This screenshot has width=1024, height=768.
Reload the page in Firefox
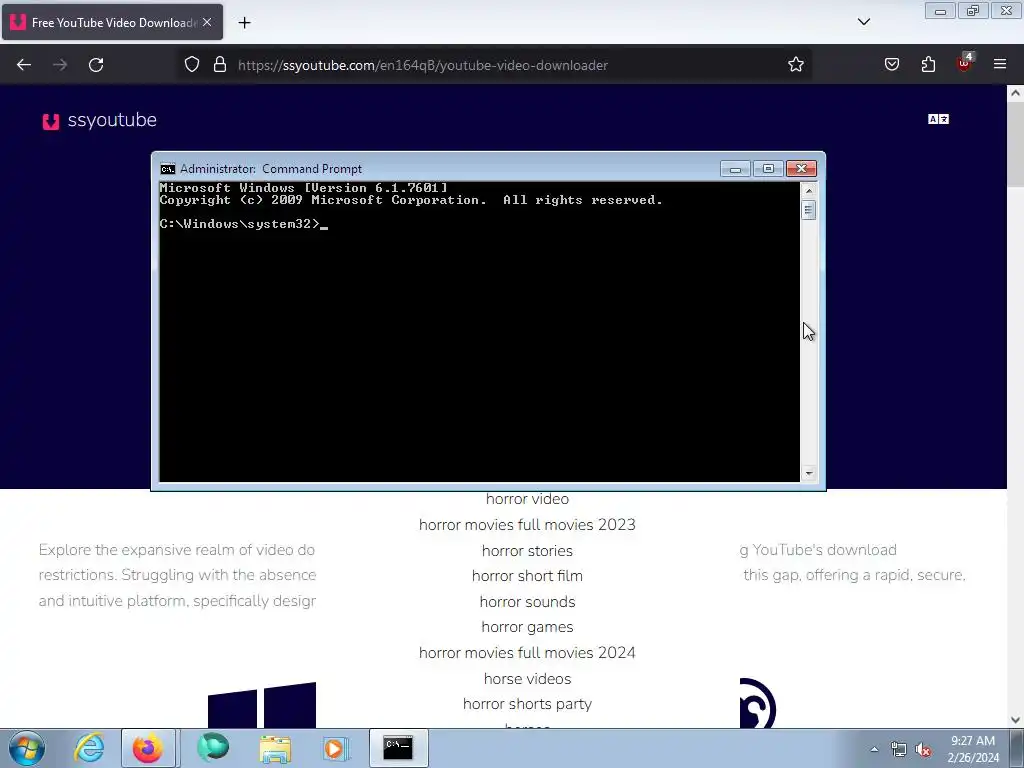pyautogui.click(x=96, y=65)
